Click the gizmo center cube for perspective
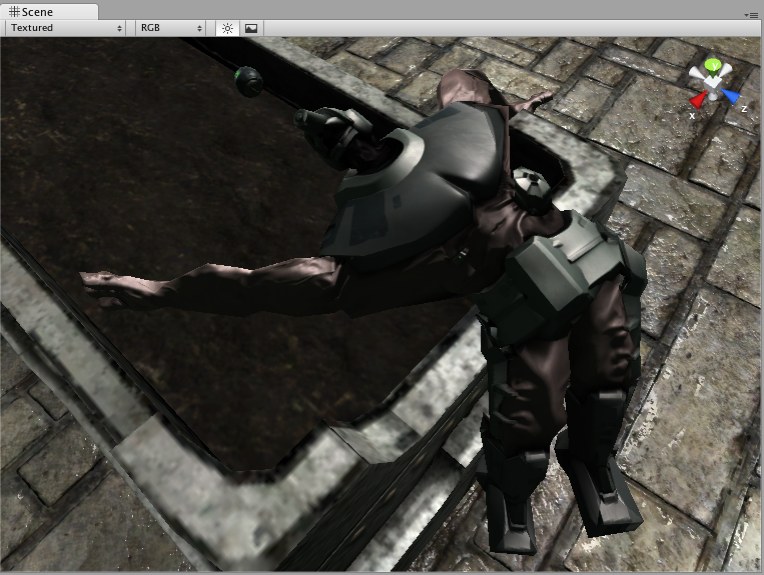 pos(712,84)
